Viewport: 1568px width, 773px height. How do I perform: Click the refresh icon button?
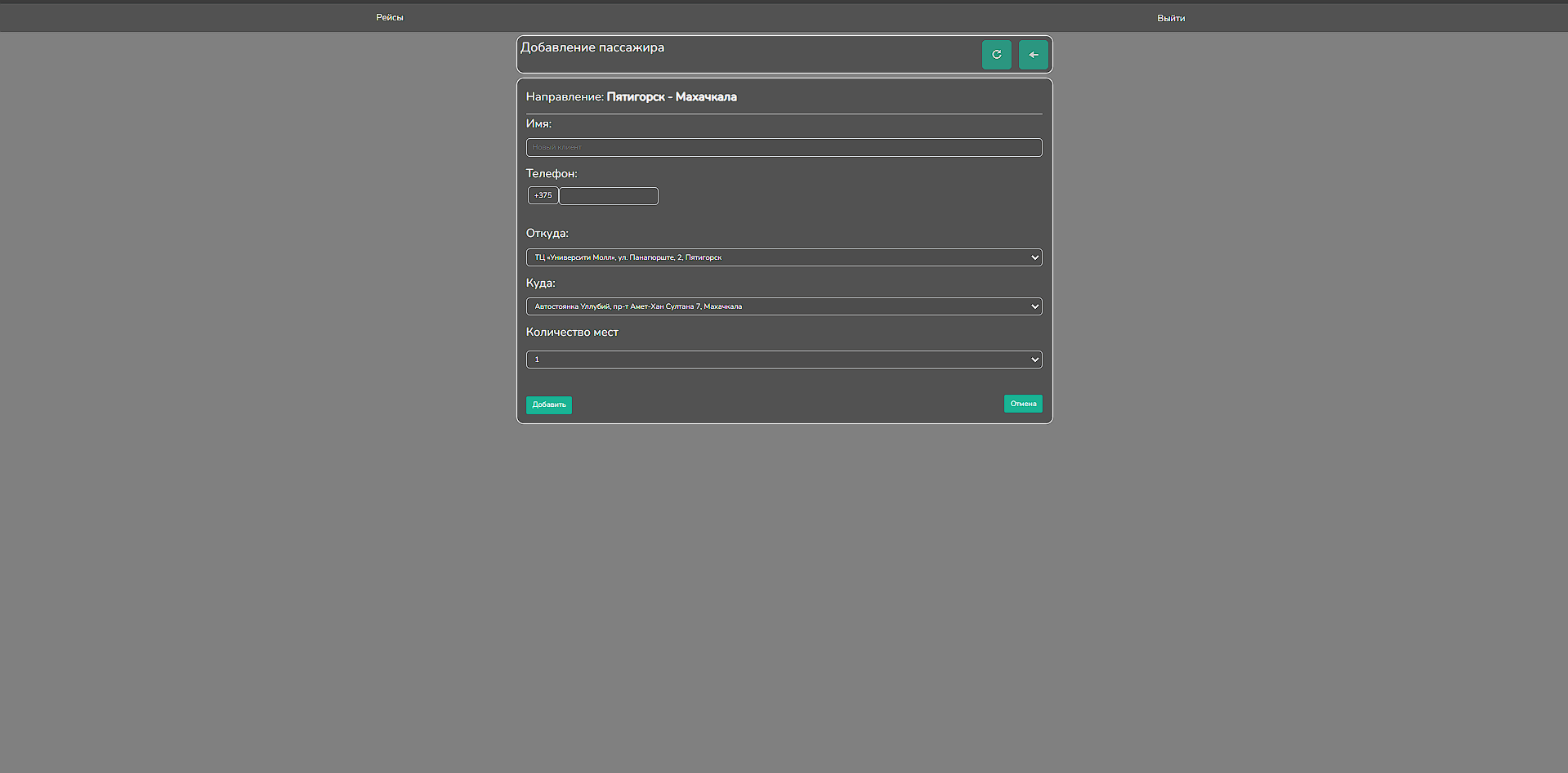[x=996, y=55]
